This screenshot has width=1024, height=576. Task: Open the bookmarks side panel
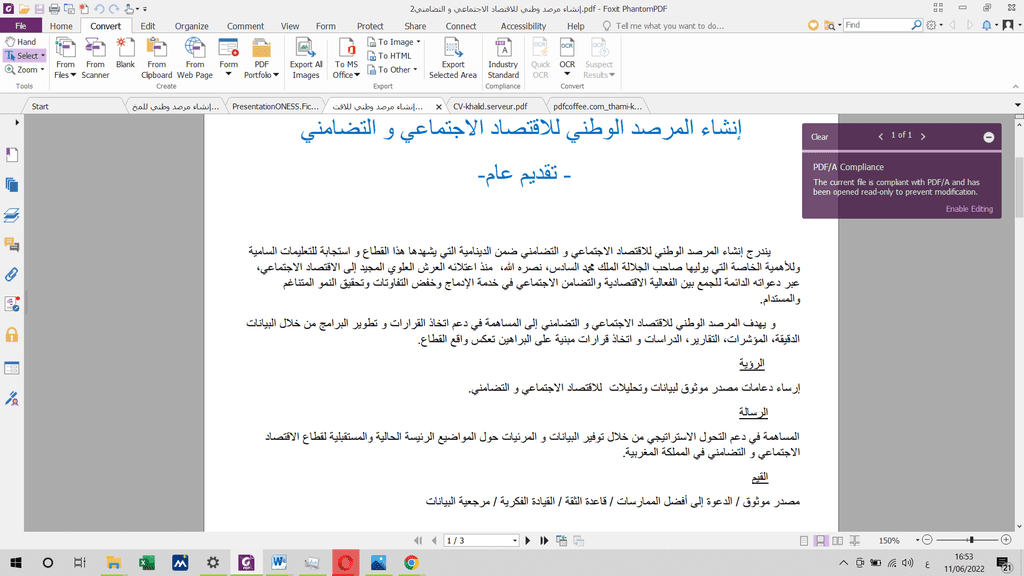[x=12, y=155]
